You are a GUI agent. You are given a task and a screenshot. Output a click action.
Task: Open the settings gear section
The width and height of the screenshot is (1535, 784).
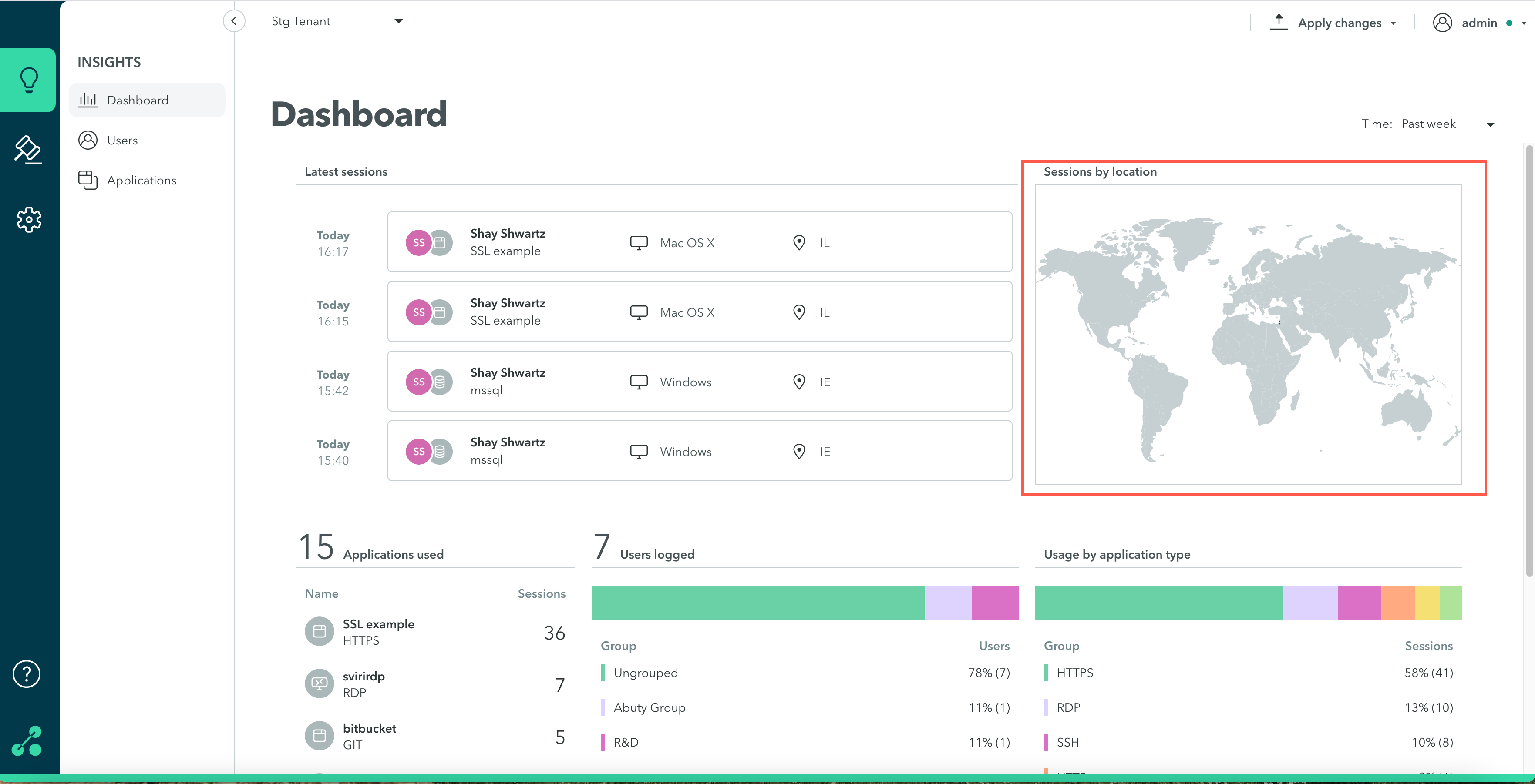coord(29,220)
